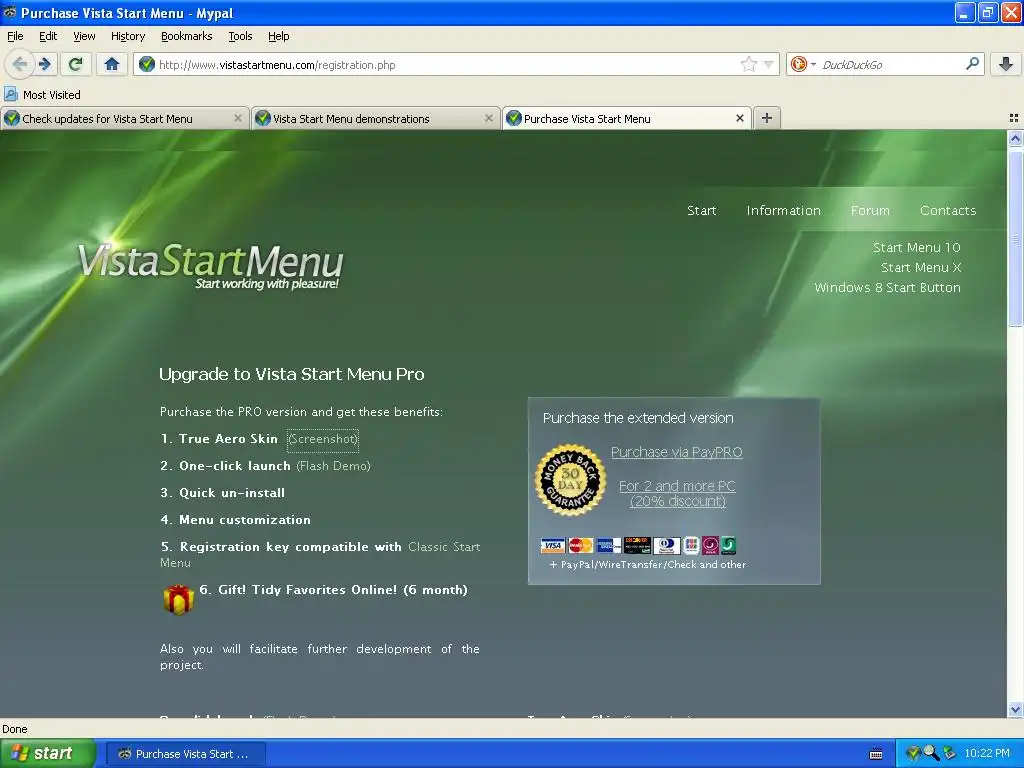Click the Purchase Vista Start taskbar button

click(185, 754)
